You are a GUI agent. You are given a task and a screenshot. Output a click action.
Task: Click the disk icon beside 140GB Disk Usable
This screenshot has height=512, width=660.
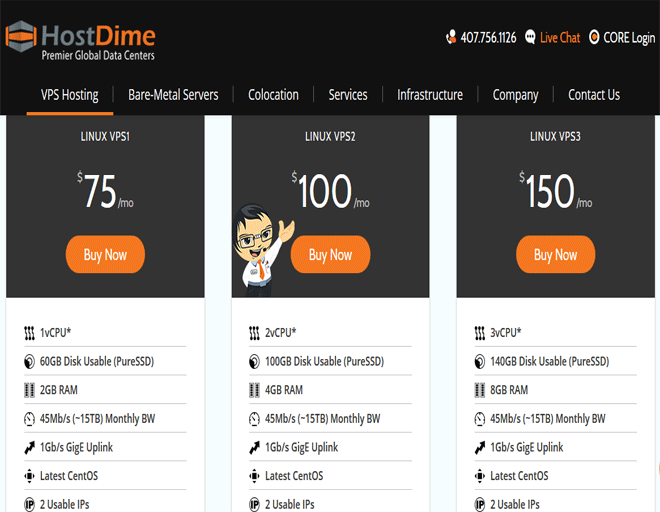coord(479,362)
